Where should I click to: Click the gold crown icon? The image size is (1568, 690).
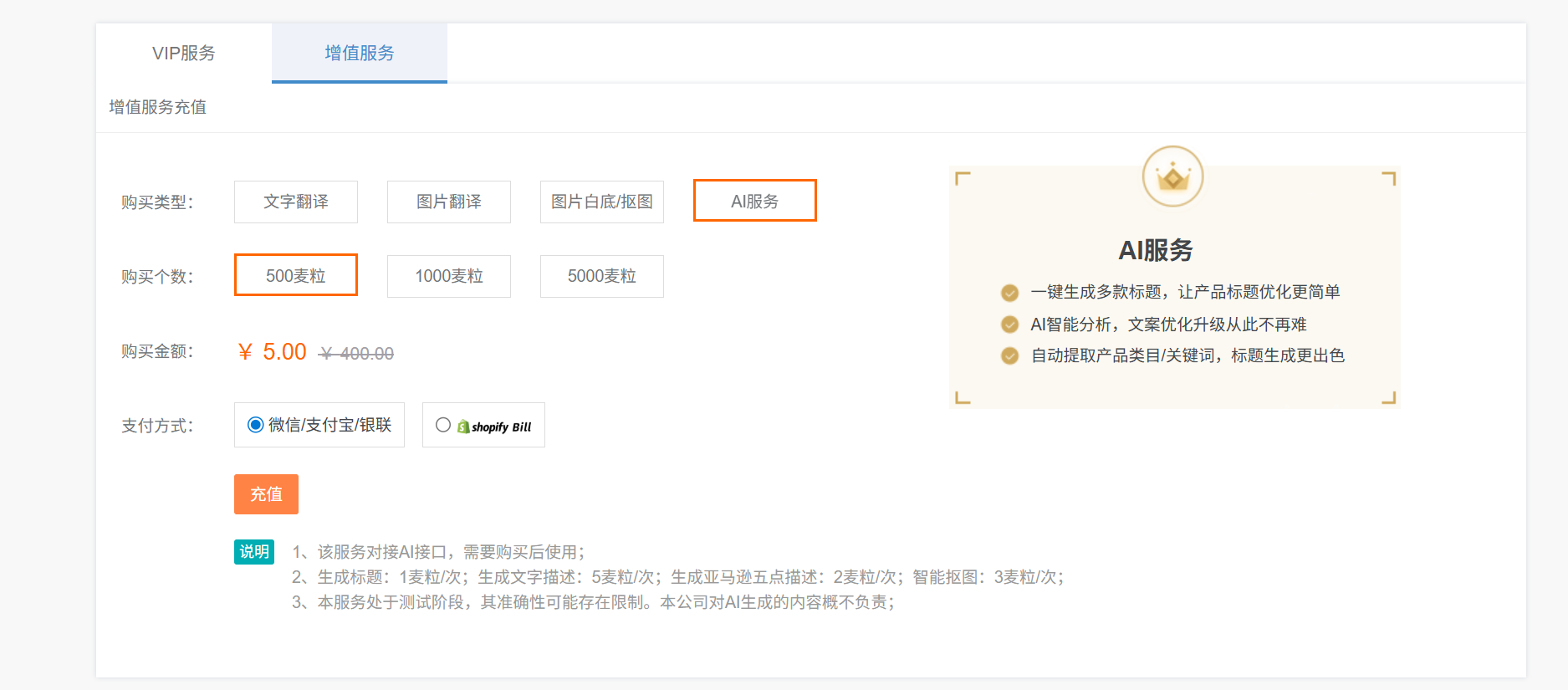point(1172,176)
